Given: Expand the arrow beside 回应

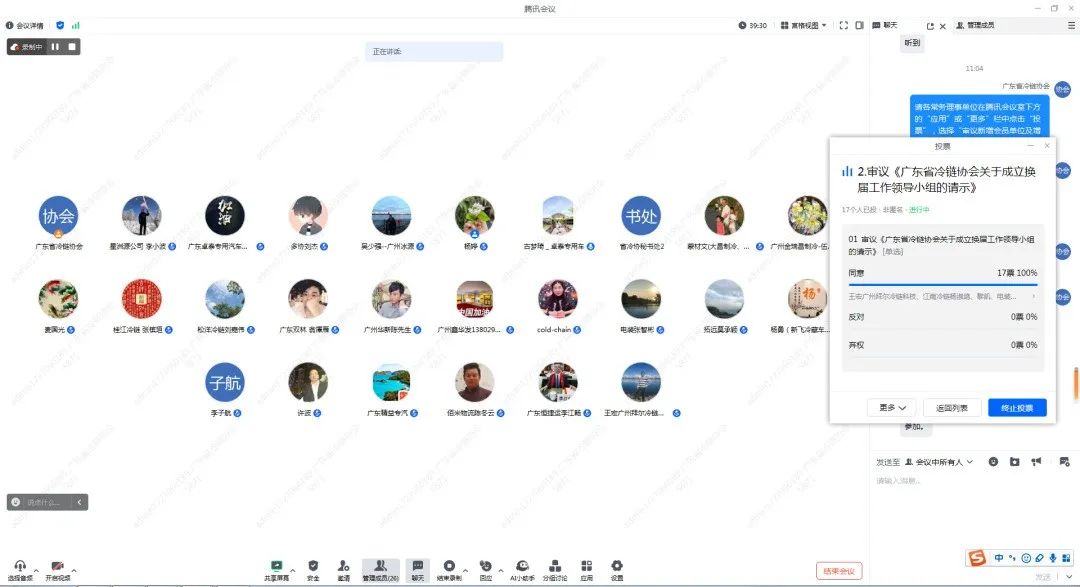Looking at the screenshot, I should [x=500, y=570].
